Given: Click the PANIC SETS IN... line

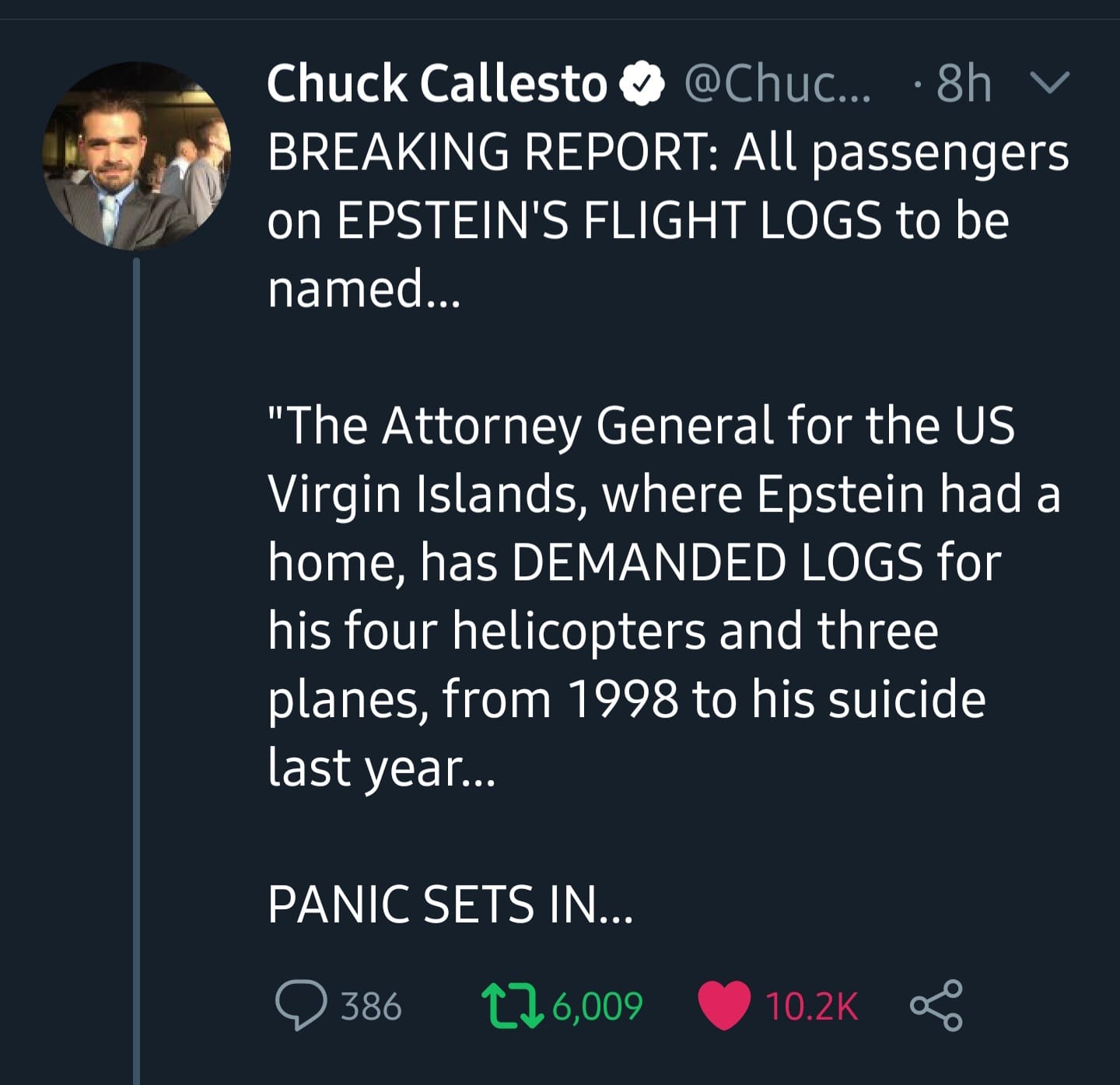Looking at the screenshot, I should coord(450,905).
